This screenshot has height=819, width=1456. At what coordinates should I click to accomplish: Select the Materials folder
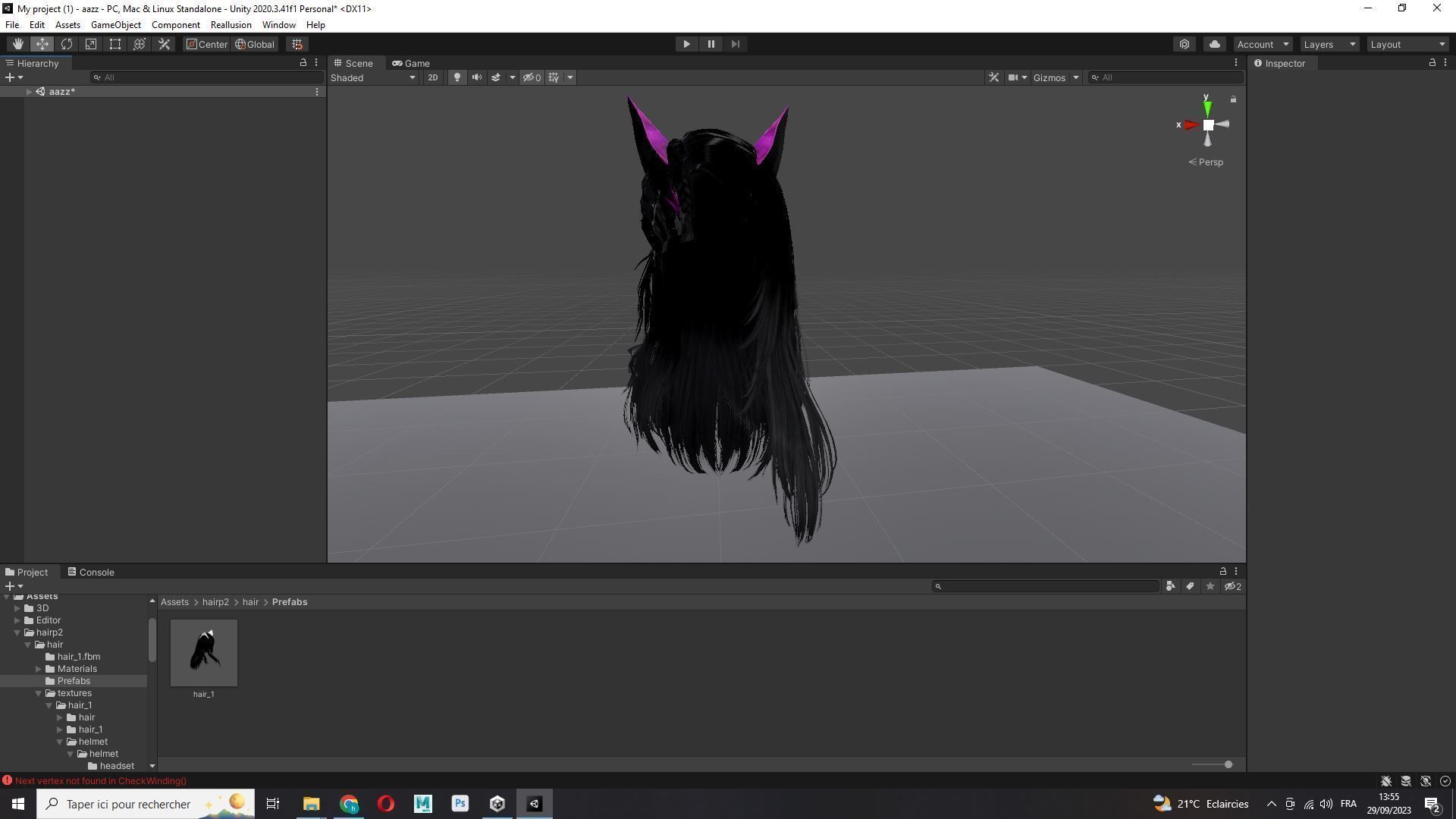click(77, 669)
